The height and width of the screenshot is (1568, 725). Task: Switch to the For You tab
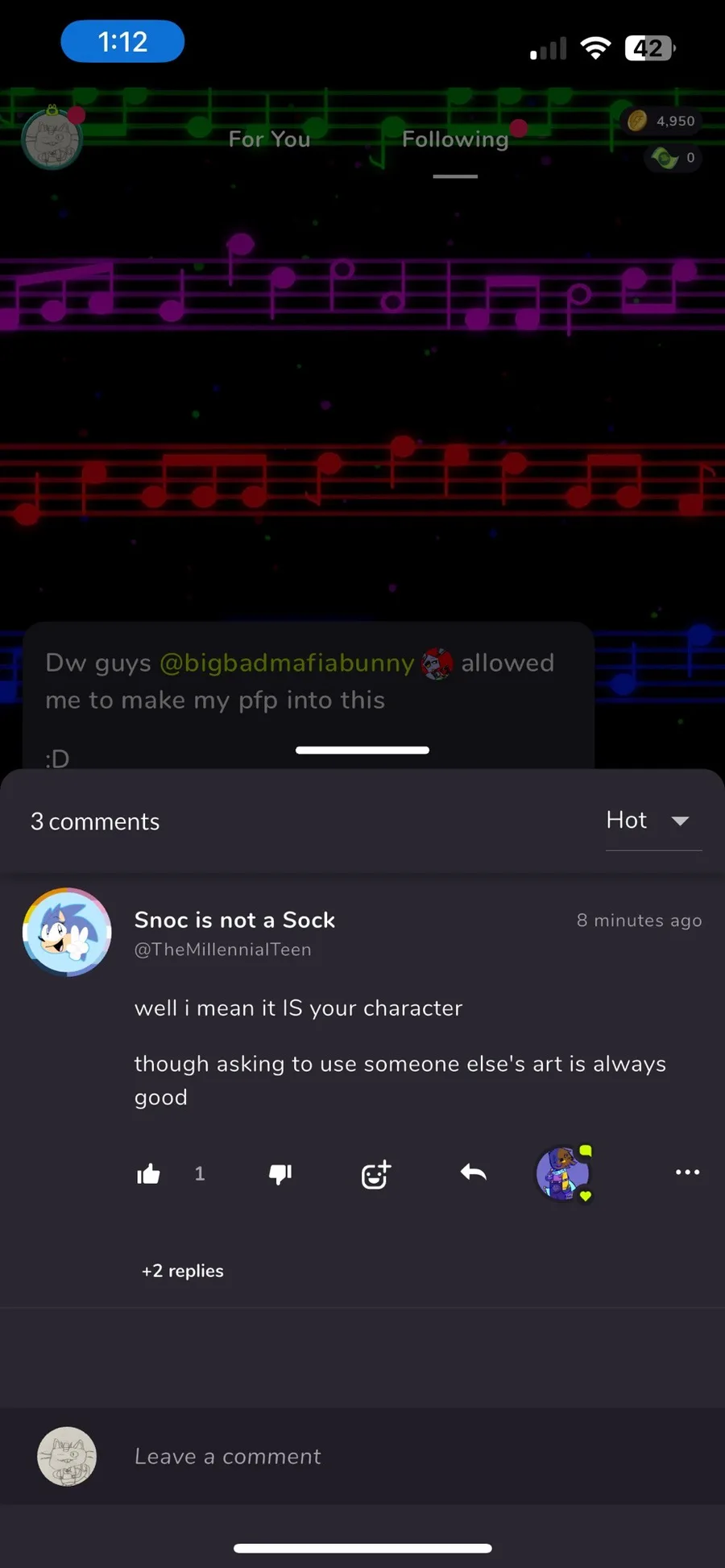(x=269, y=139)
